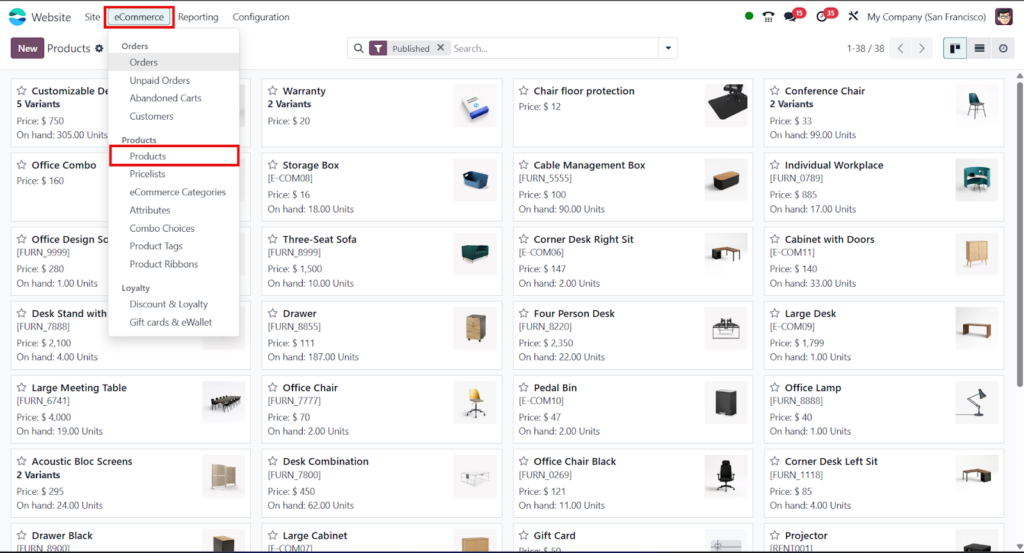The height and width of the screenshot is (553, 1024).
Task: Open the My Company (San Francisco) company switcher
Action: point(926,17)
